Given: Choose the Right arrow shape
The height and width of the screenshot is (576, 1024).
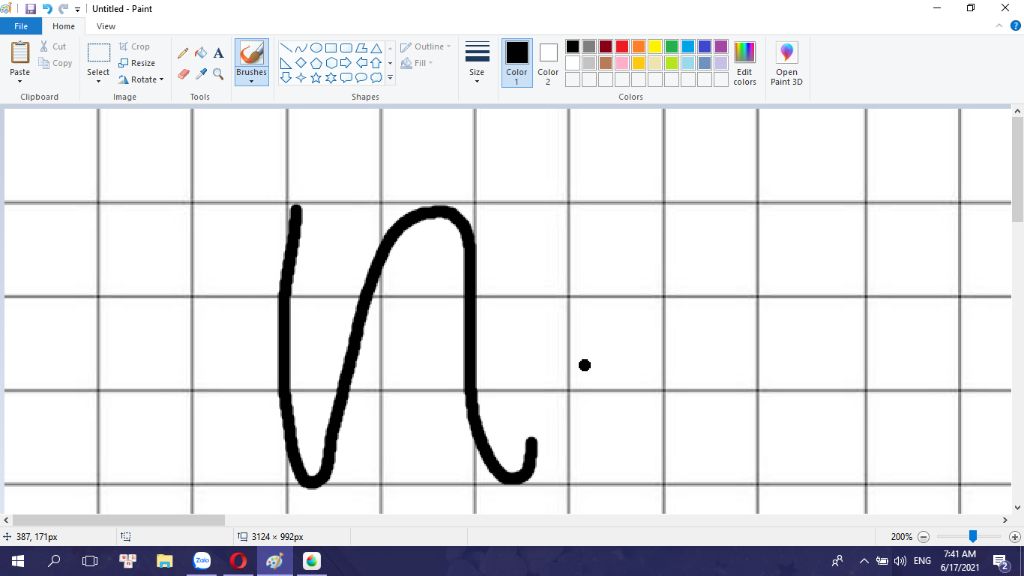Looking at the screenshot, I should [x=346, y=63].
